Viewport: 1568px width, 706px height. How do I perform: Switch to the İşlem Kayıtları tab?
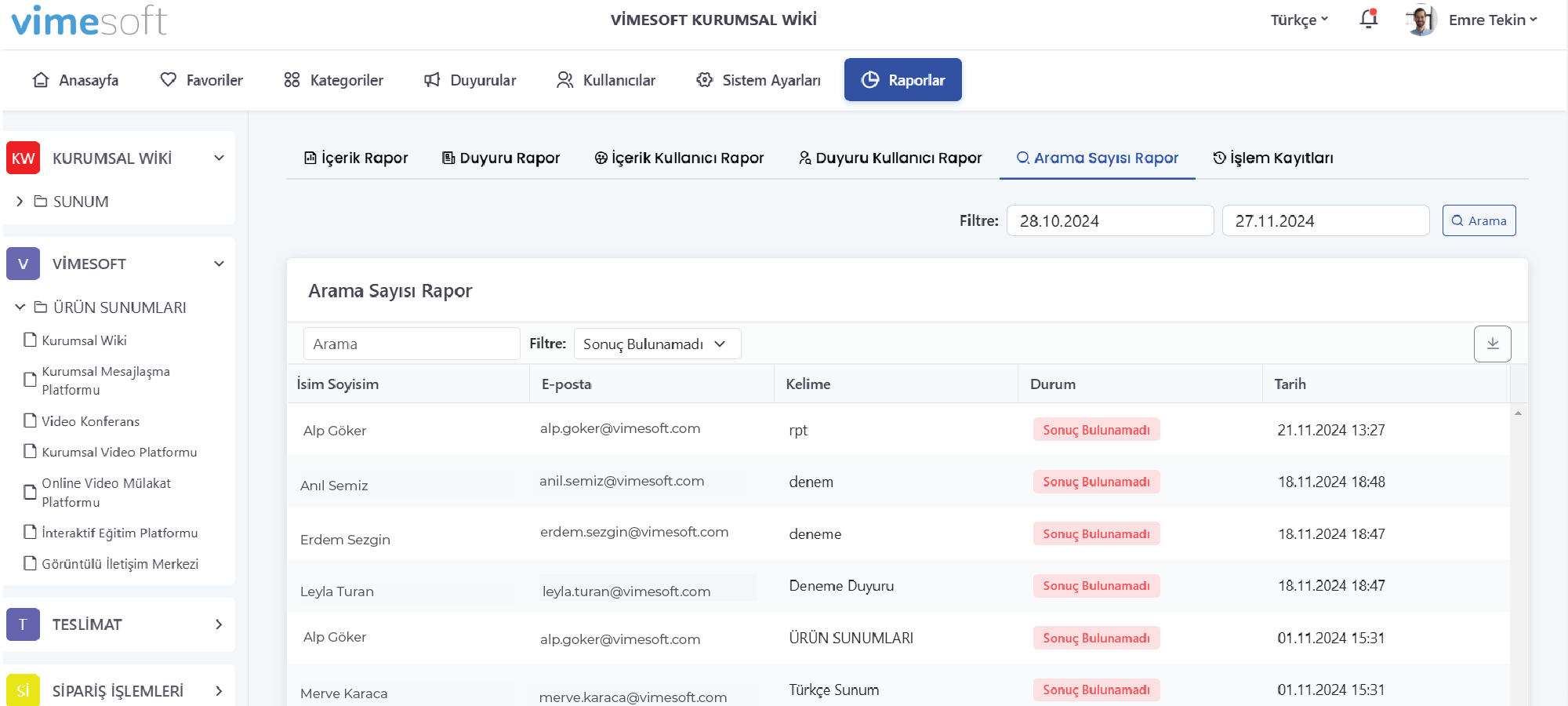[1273, 158]
